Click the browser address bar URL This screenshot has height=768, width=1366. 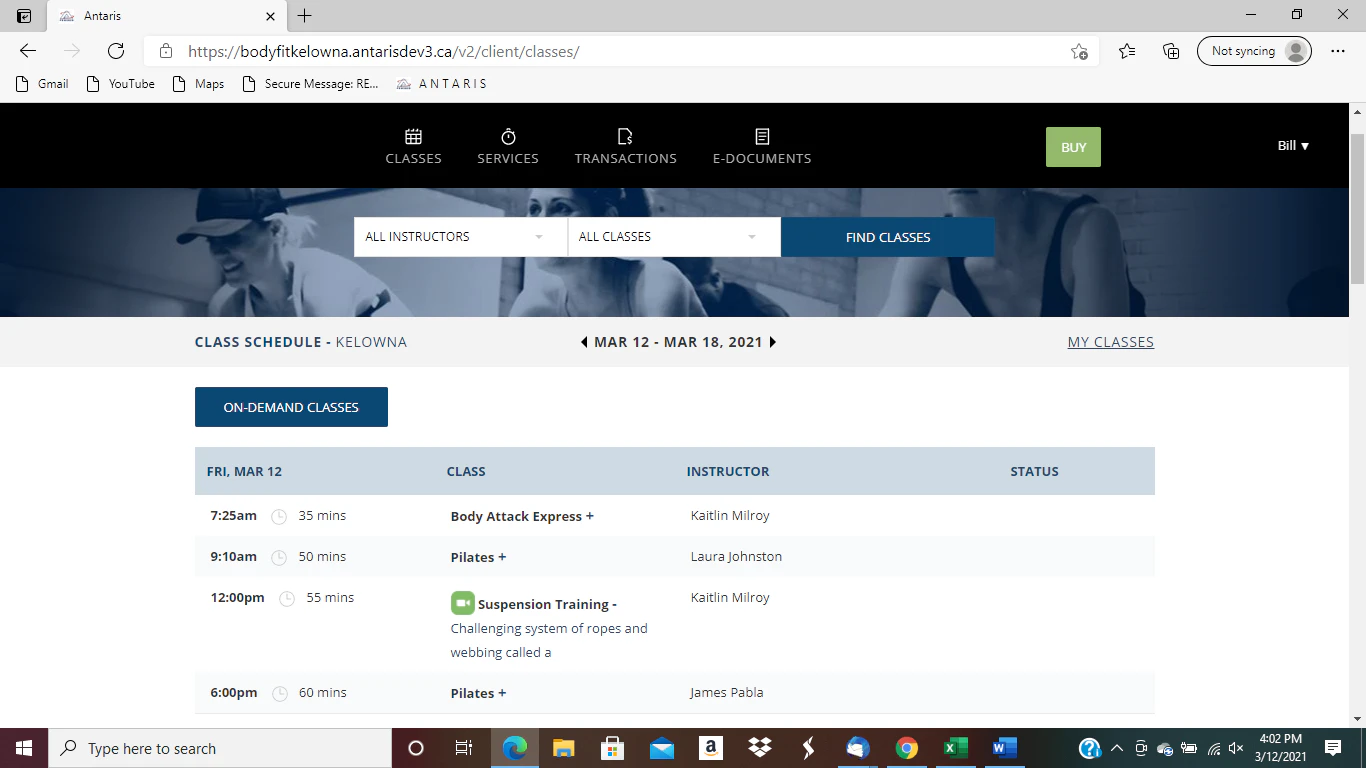coord(384,52)
